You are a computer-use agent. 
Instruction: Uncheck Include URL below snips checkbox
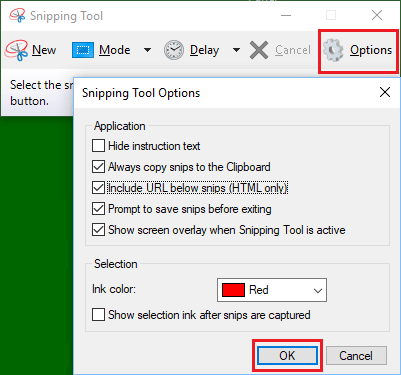pos(98,188)
